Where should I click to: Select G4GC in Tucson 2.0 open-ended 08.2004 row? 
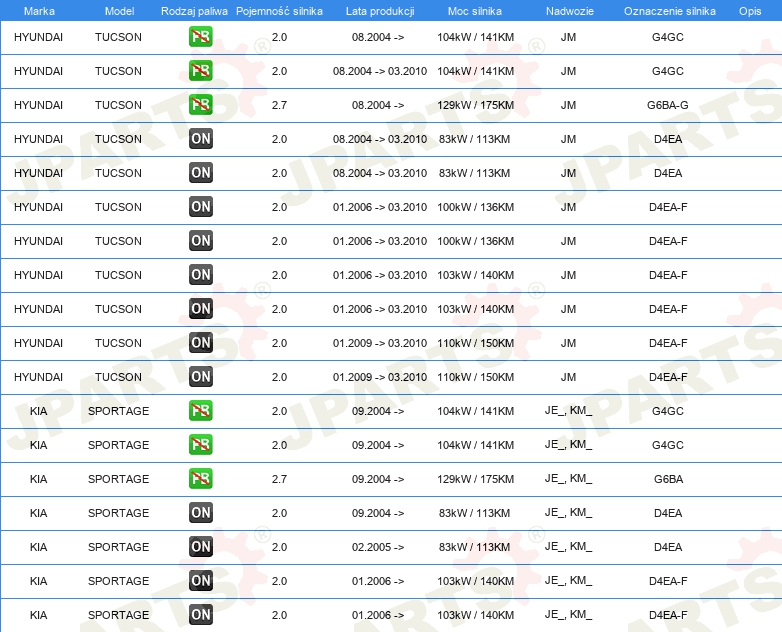[x=668, y=37]
